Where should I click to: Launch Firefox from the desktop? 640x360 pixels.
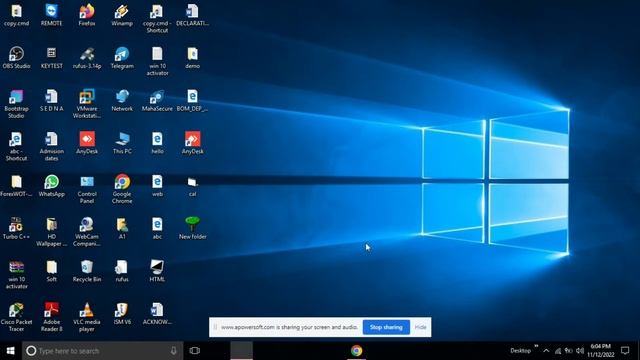87,16
